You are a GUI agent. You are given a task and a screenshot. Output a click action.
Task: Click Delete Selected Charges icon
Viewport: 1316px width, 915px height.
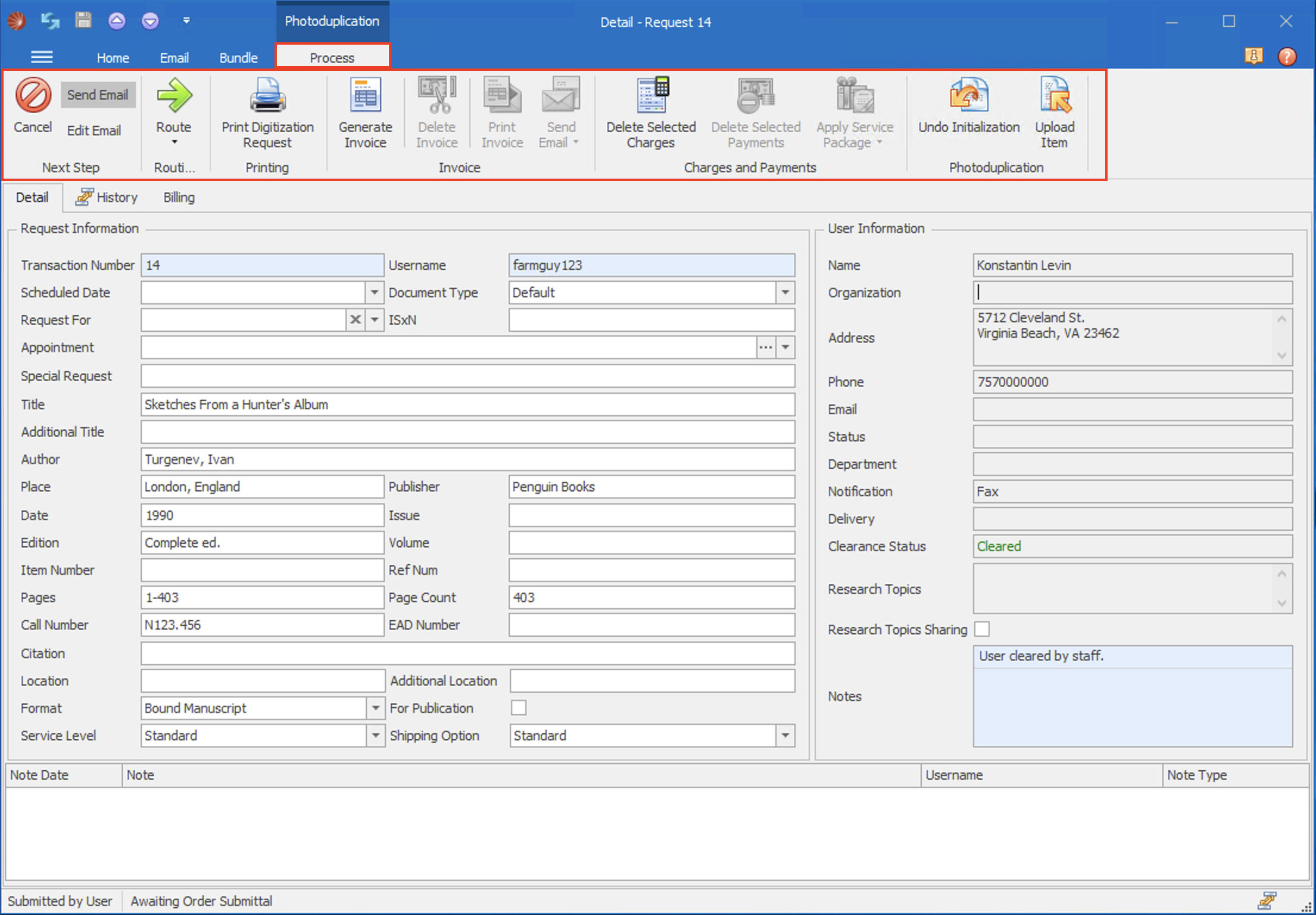[x=651, y=95]
